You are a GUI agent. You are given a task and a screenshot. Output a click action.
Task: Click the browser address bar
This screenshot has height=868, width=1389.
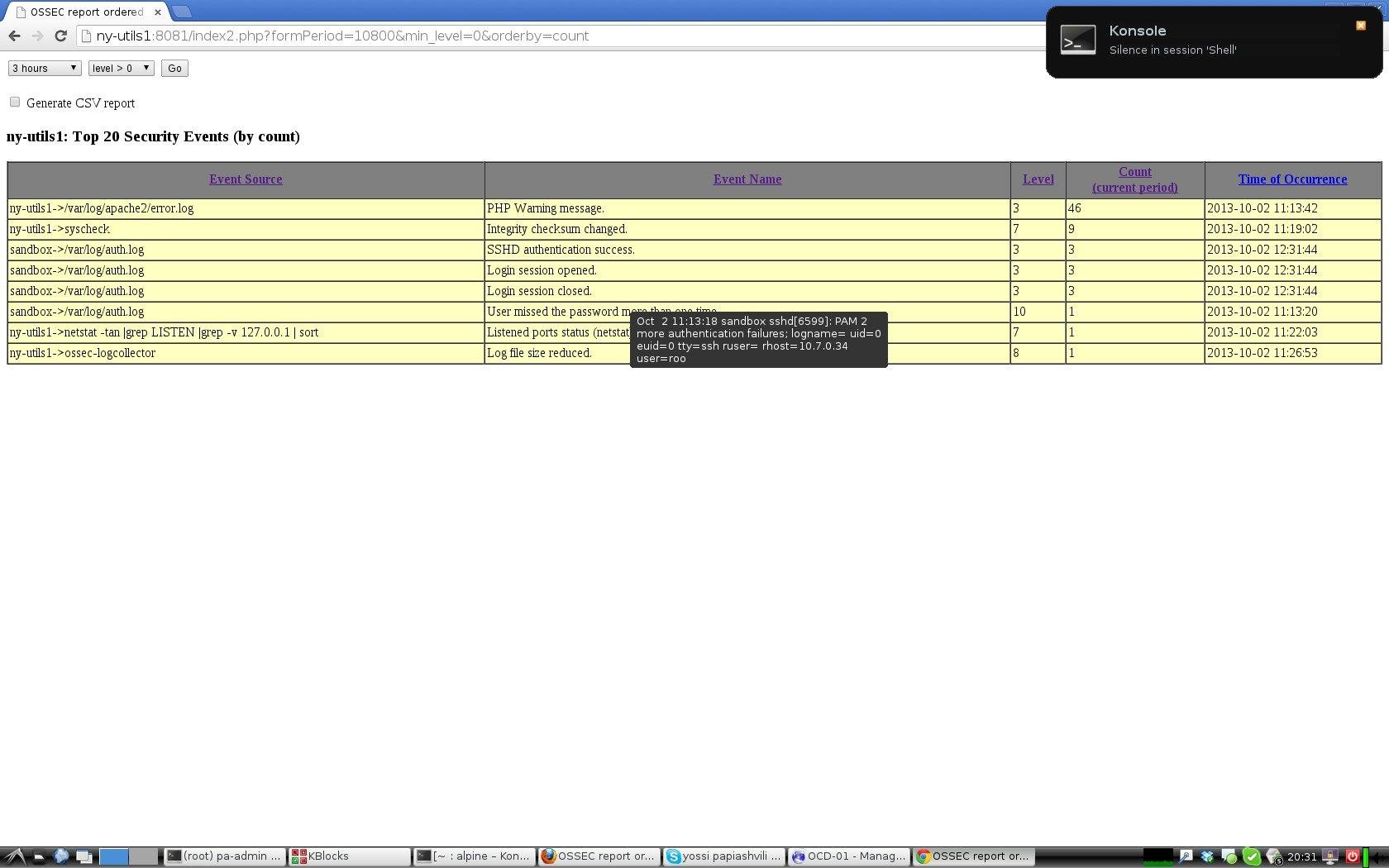(496, 36)
